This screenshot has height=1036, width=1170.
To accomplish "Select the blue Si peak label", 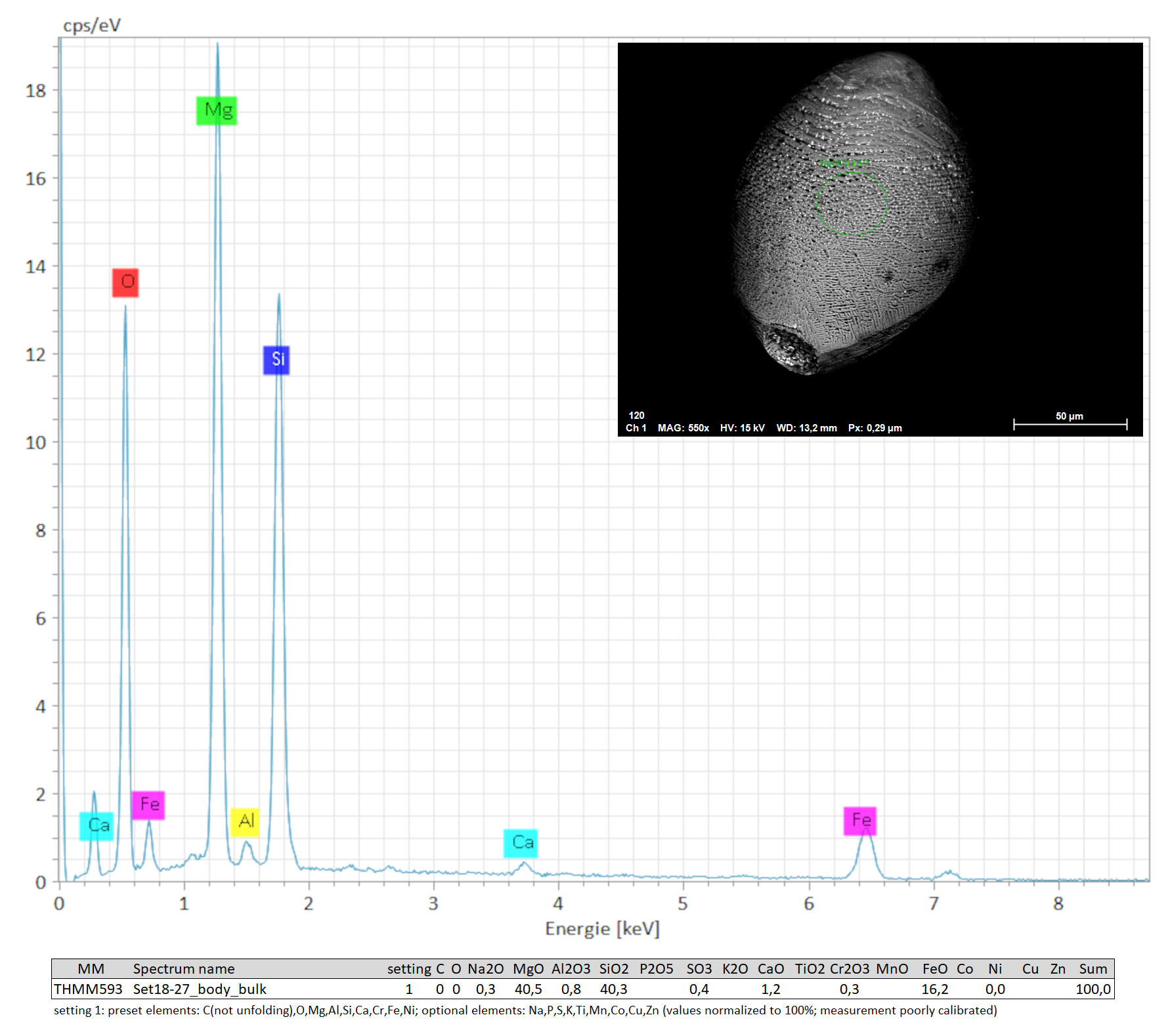I will pos(276,360).
